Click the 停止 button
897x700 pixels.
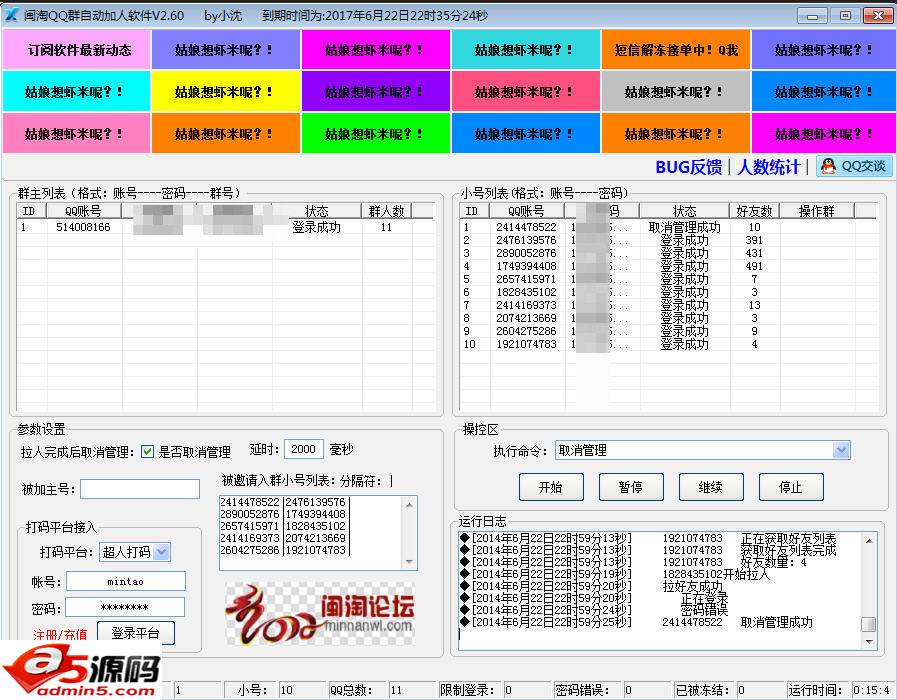tap(790, 487)
